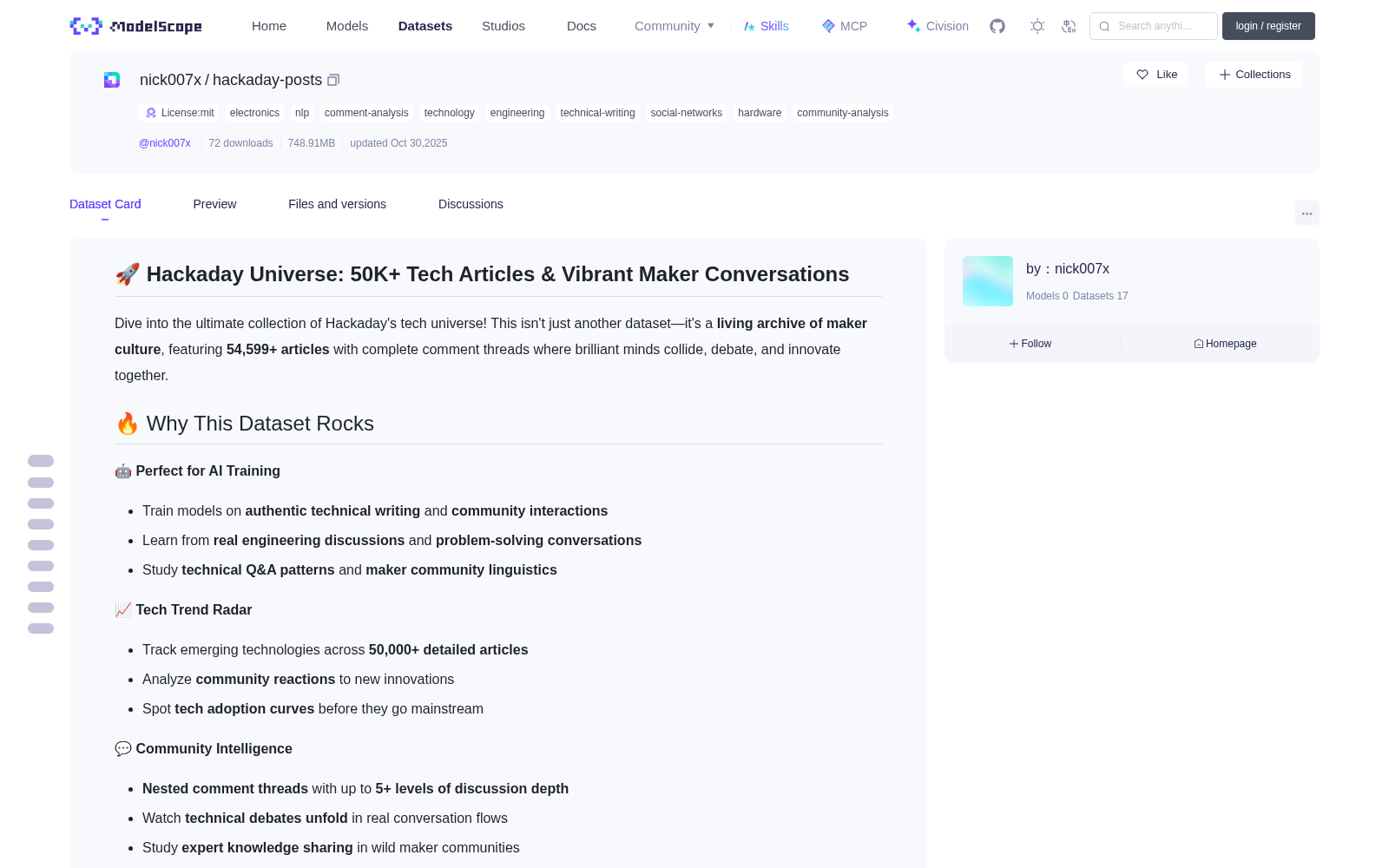
Task: Open the MCP navigation item
Action: (844, 26)
